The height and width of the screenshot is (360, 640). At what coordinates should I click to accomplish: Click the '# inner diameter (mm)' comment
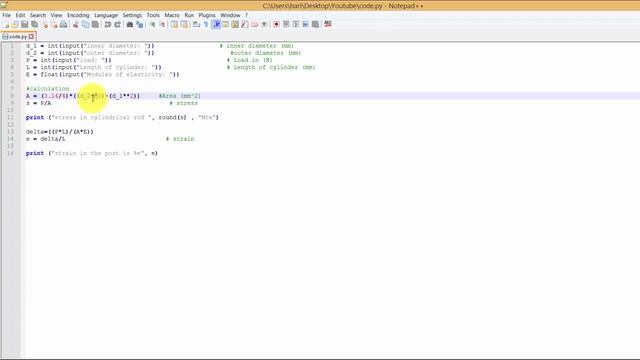pyautogui.click(x=256, y=46)
